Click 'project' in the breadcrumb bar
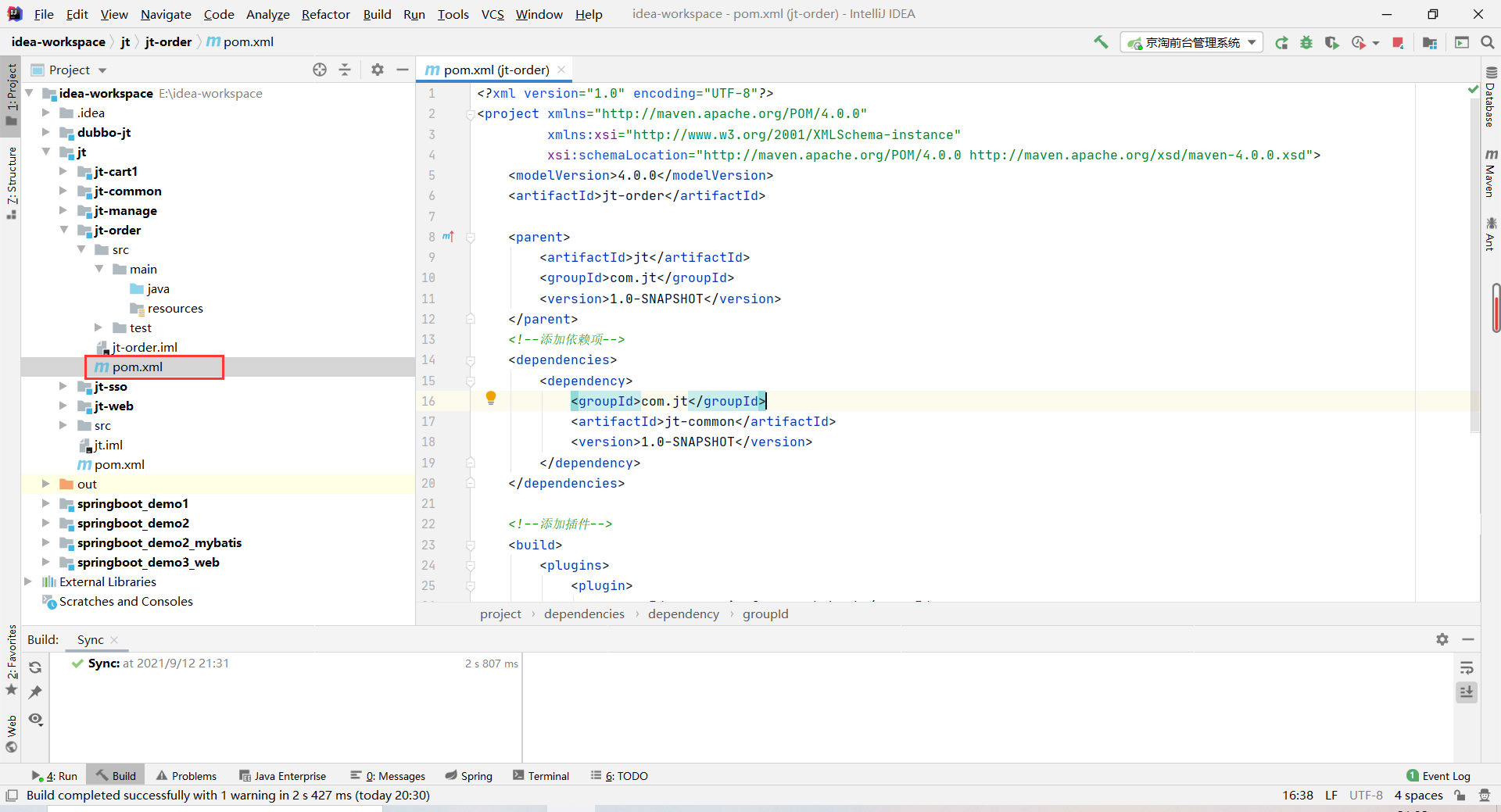The width and height of the screenshot is (1501, 812). (500, 613)
